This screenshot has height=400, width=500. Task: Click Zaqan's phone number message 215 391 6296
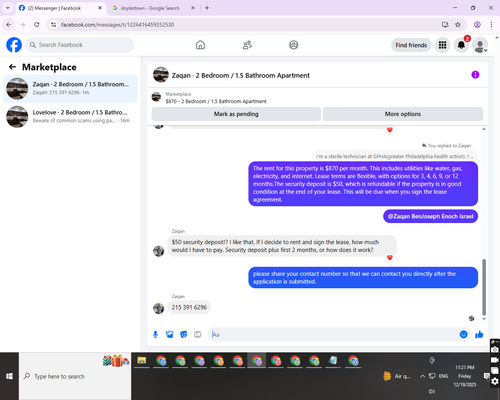click(189, 307)
